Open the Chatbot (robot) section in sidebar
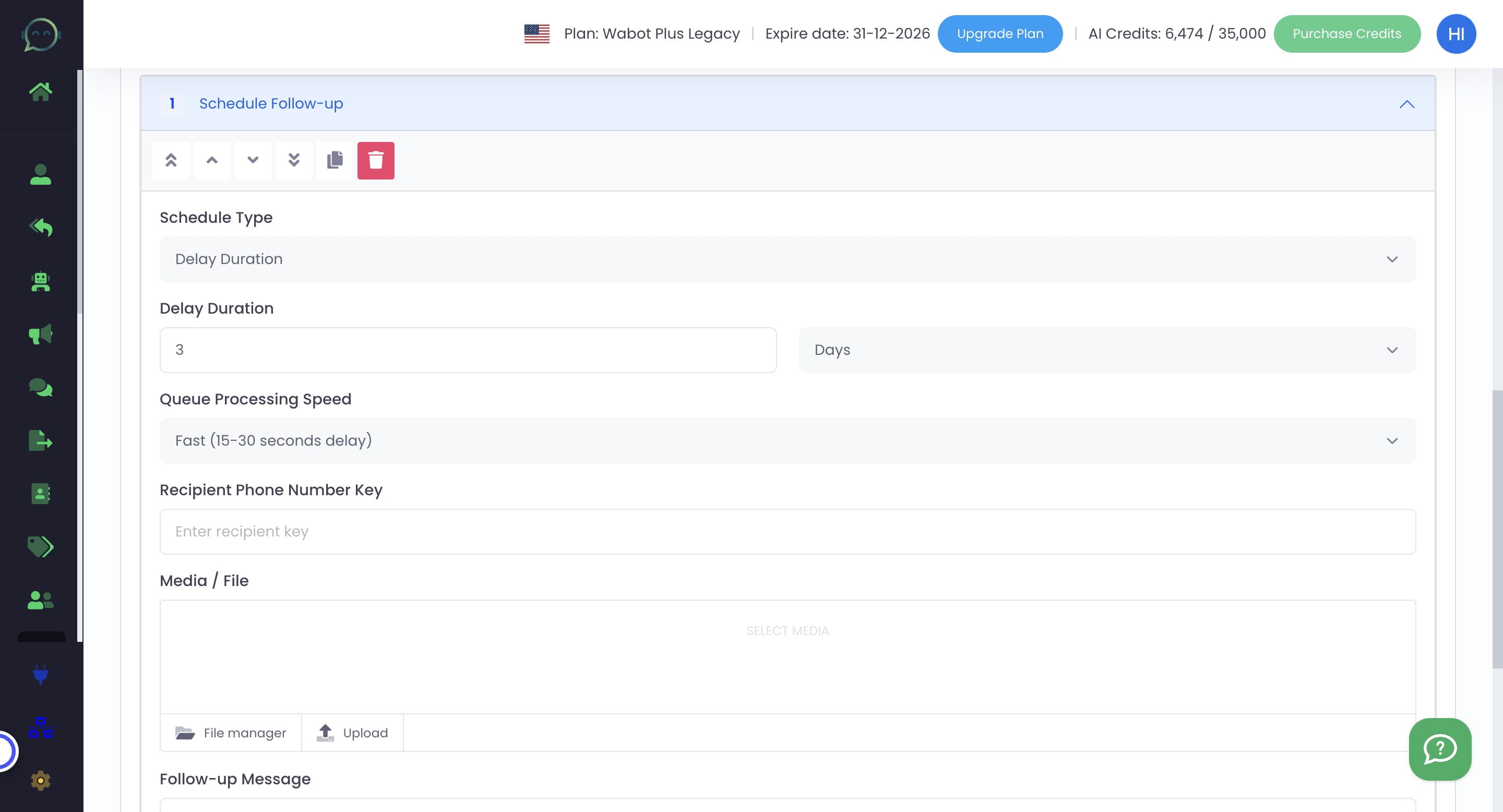 pos(40,282)
